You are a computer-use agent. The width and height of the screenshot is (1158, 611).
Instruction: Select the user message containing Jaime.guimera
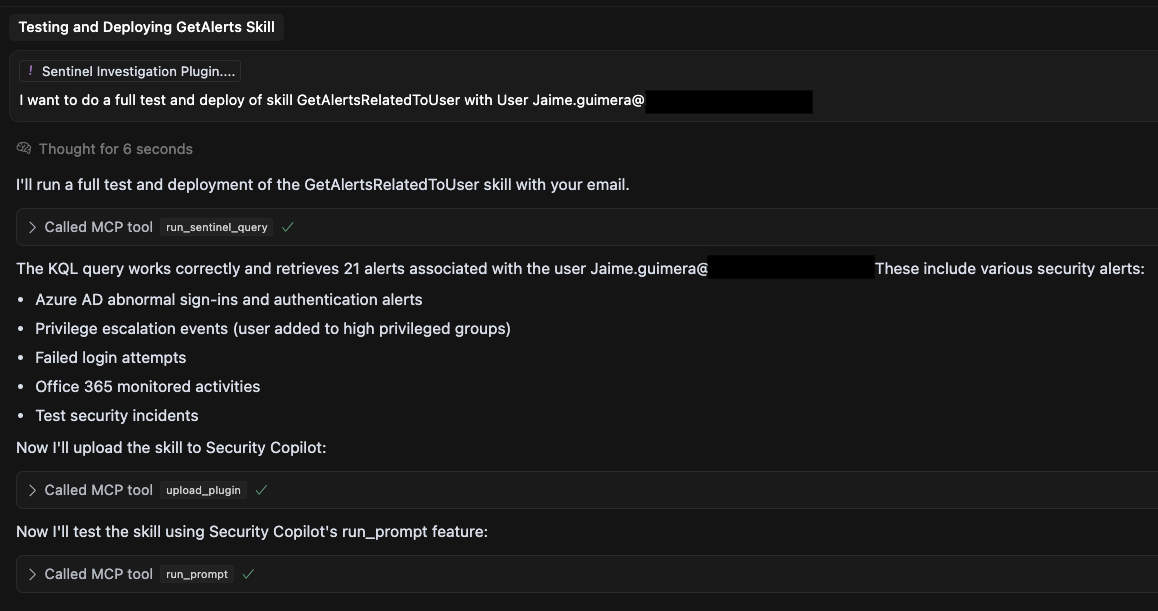click(330, 100)
